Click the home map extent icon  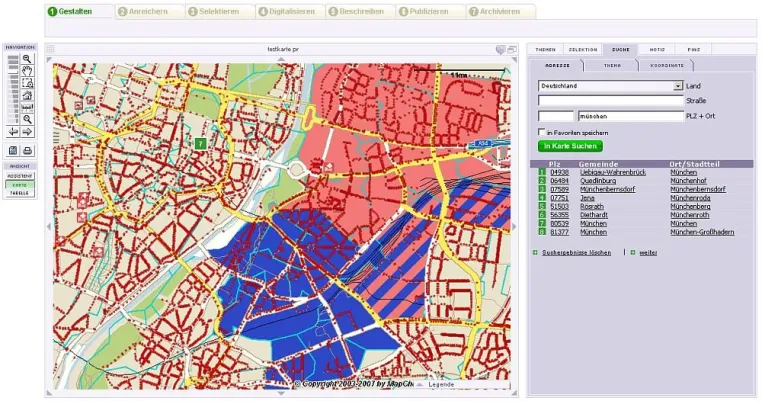point(27,95)
